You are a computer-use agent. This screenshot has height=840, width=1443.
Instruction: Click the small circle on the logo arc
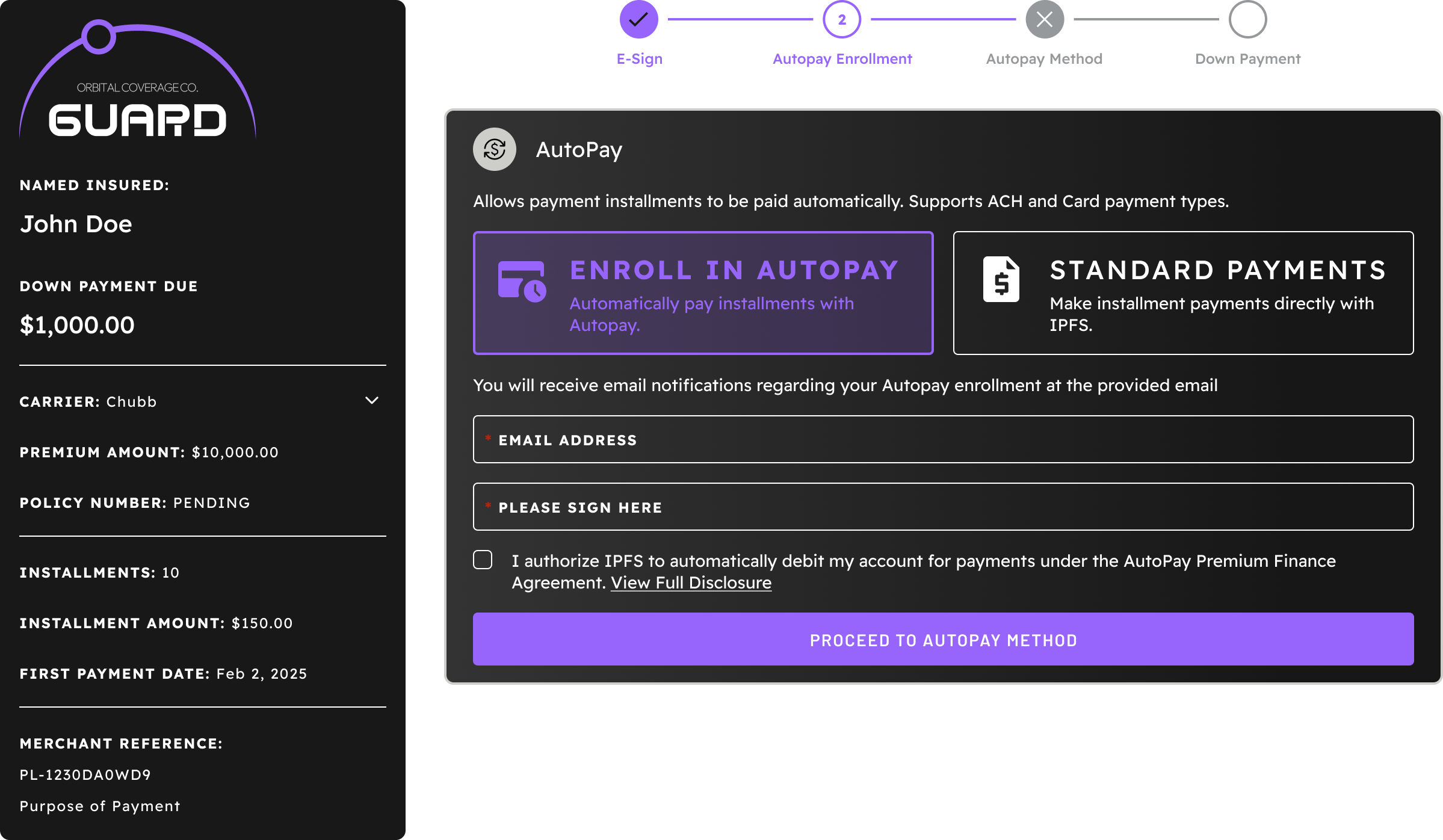point(99,37)
